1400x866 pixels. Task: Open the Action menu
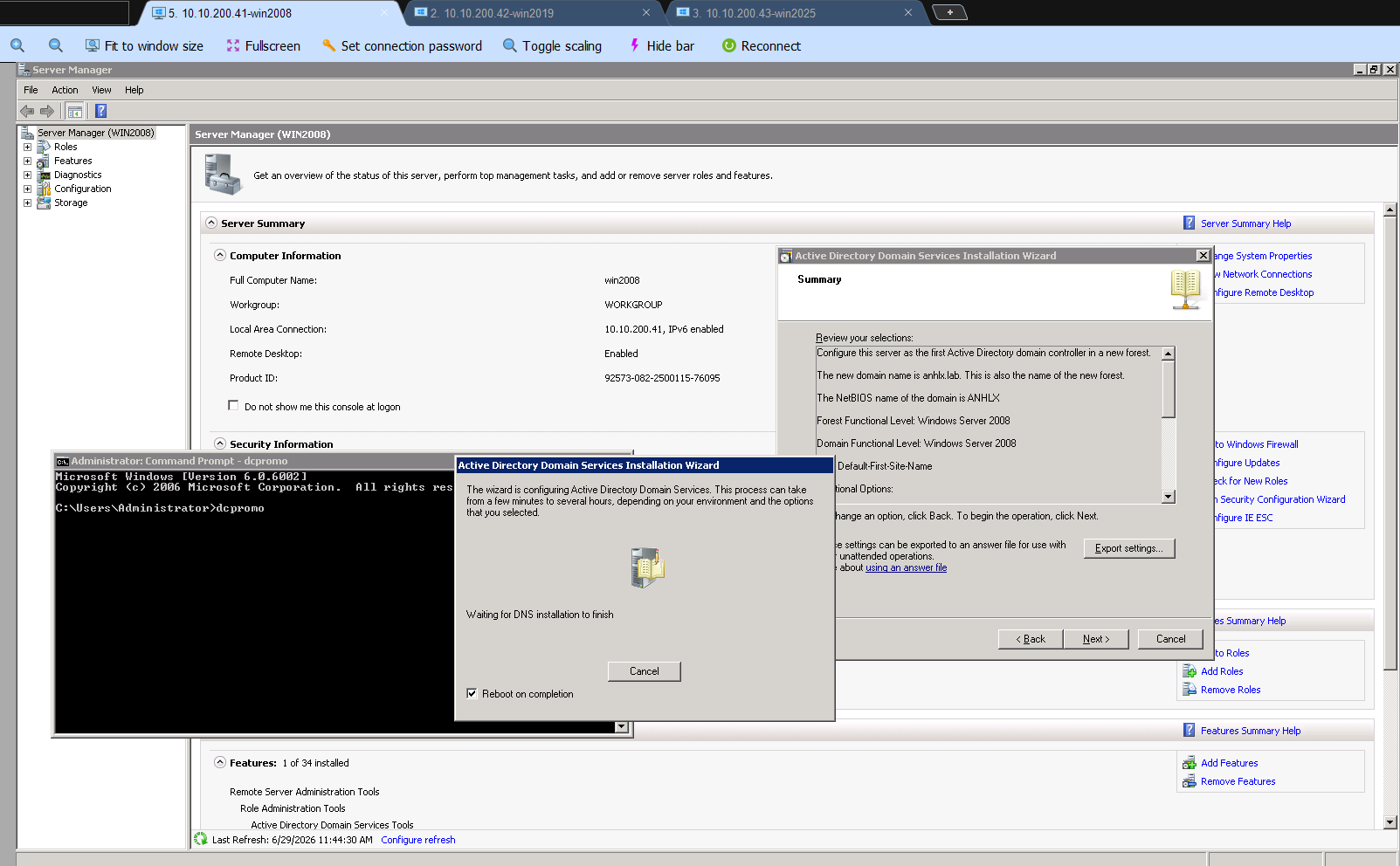pyautogui.click(x=65, y=90)
